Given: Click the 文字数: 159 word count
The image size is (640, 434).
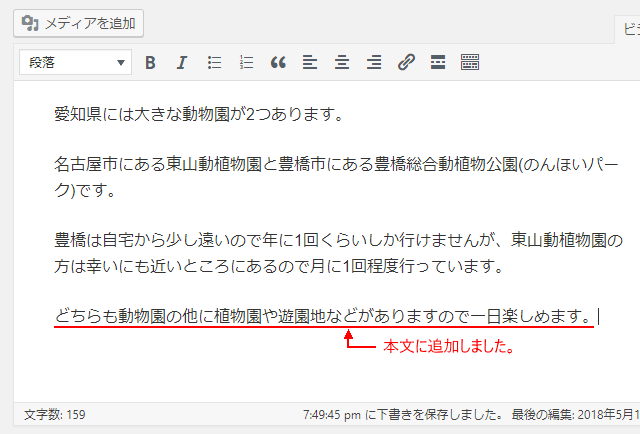Looking at the screenshot, I should [x=55, y=415].
